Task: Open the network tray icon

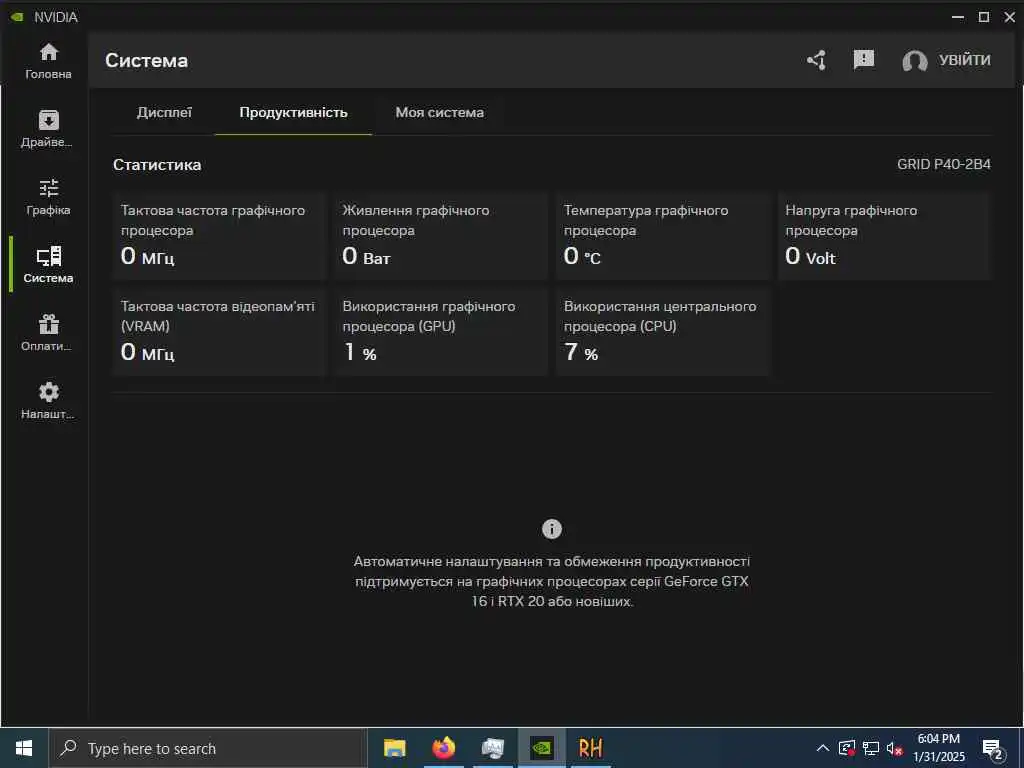Action: coord(871,748)
